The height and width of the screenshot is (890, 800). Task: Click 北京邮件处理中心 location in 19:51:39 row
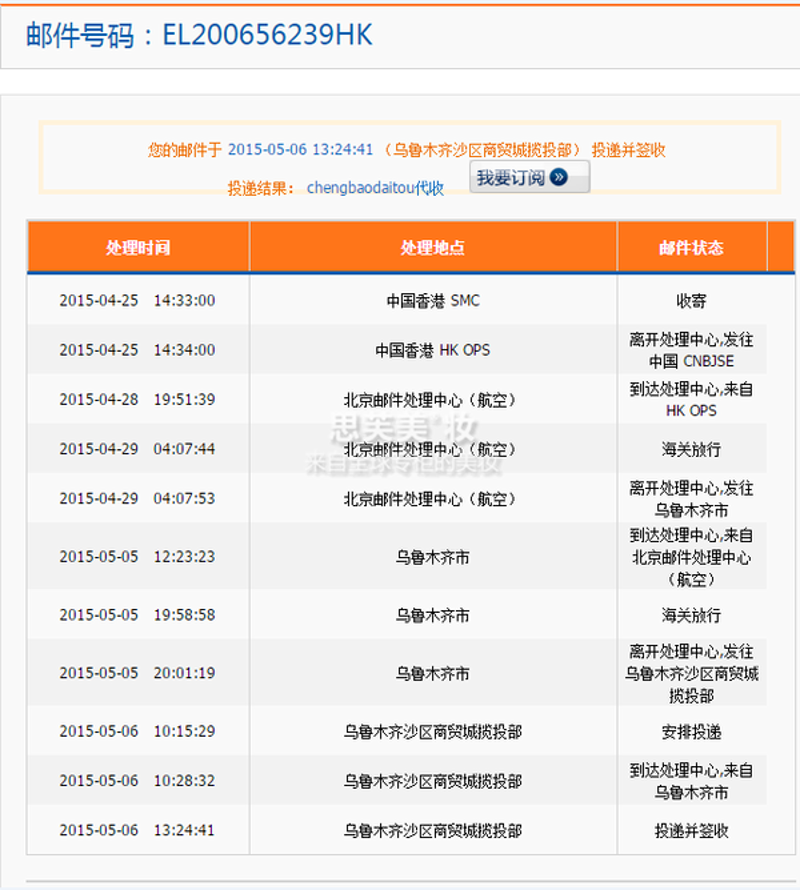pos(433,400)
